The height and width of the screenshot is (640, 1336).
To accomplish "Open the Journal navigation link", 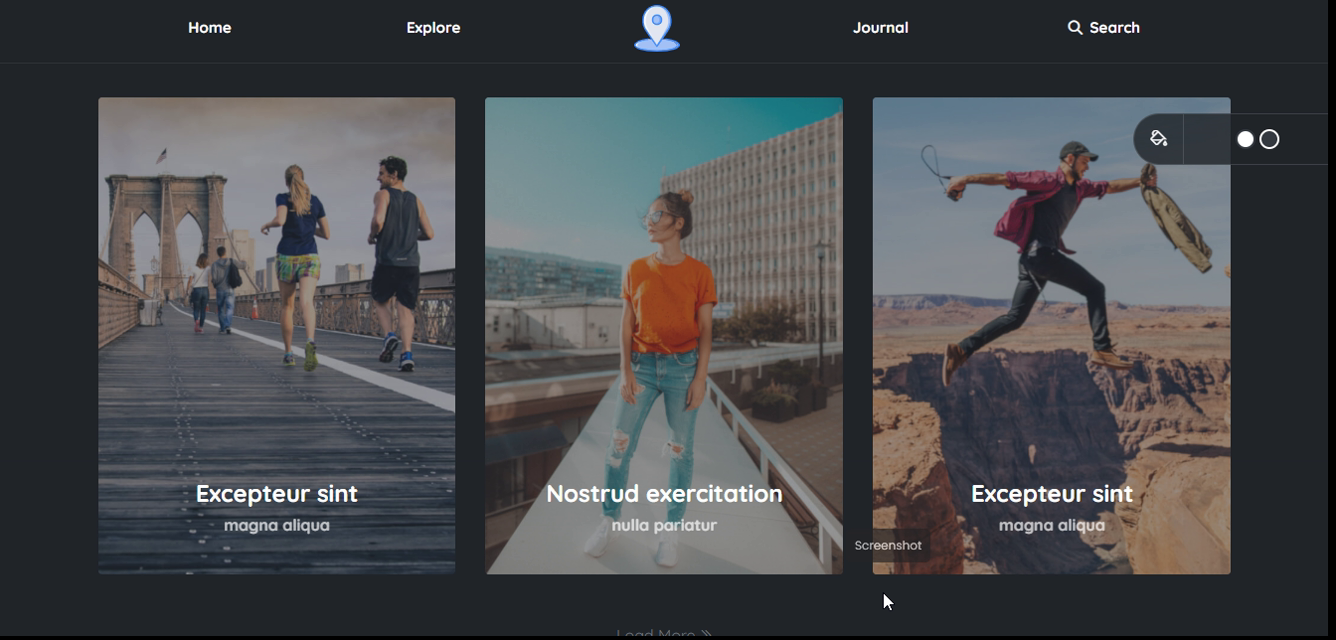I will tap(881, 28).
